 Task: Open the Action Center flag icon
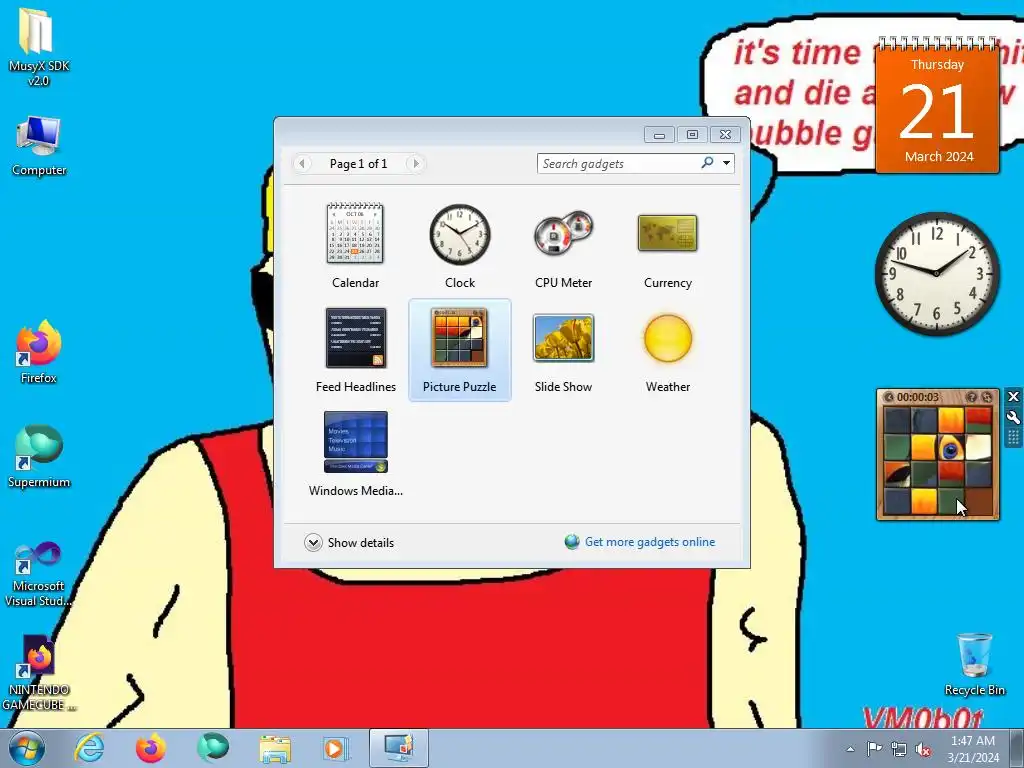click(x=874, y=749)
